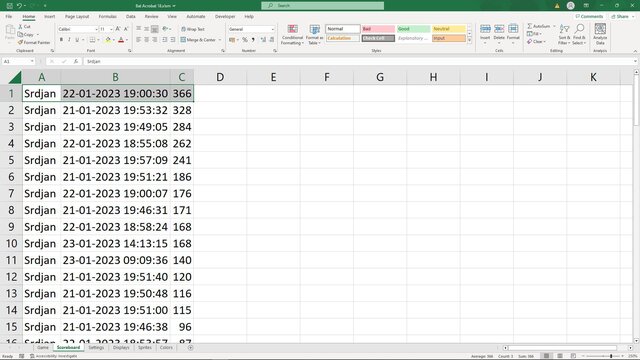Apply the Bad cell style
Screen dimensions: 640x360
tap(378, 29)
